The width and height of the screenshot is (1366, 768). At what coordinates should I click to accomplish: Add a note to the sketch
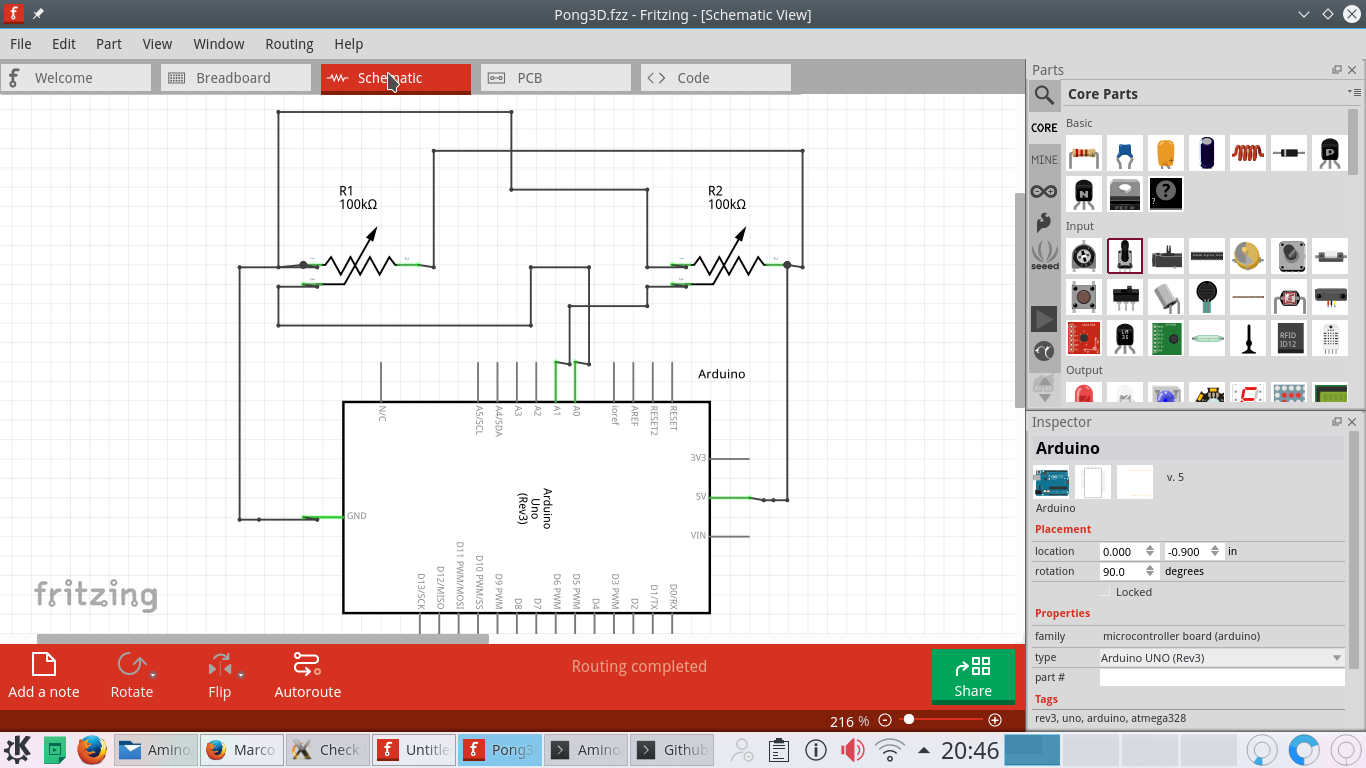pyautogui.click(x=43, y=676)
